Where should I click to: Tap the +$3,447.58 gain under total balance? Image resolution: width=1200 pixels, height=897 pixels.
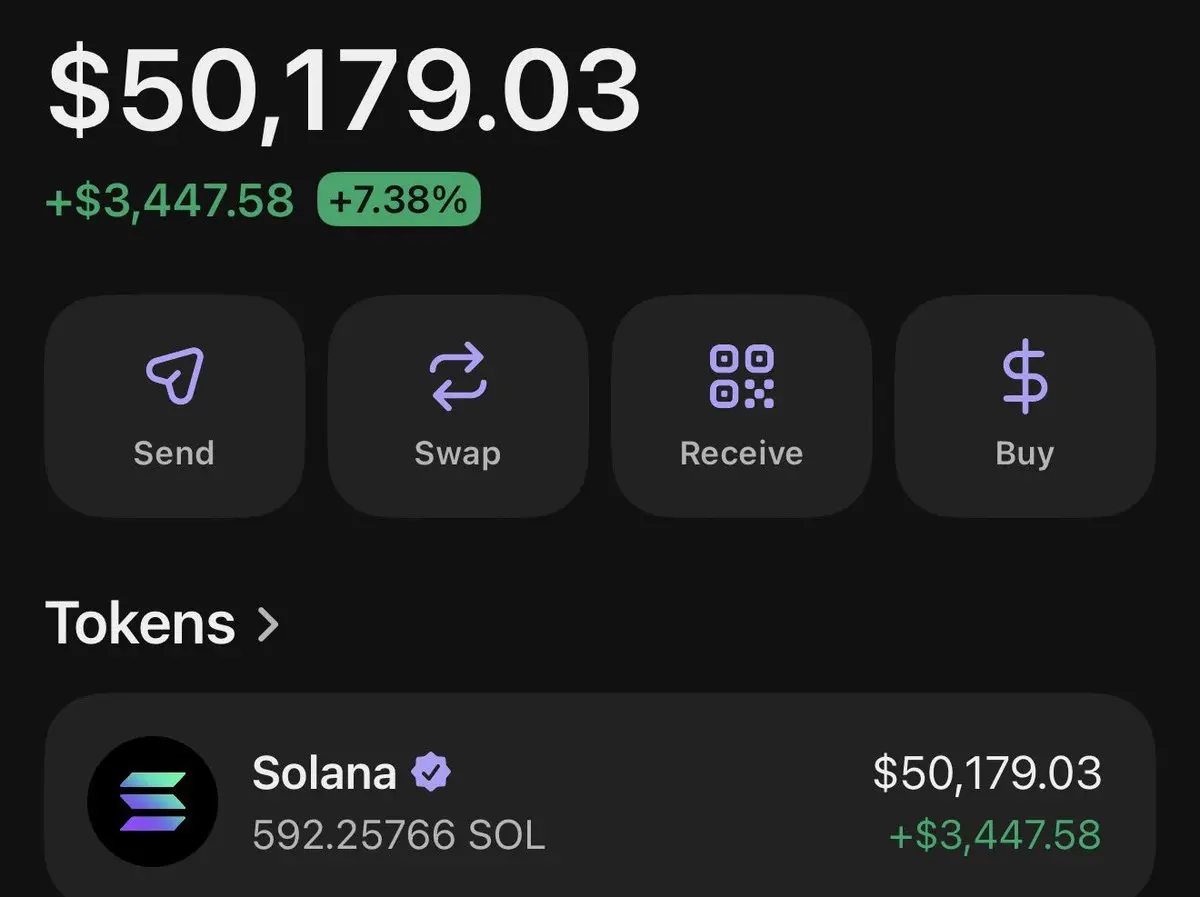(170, 200)
